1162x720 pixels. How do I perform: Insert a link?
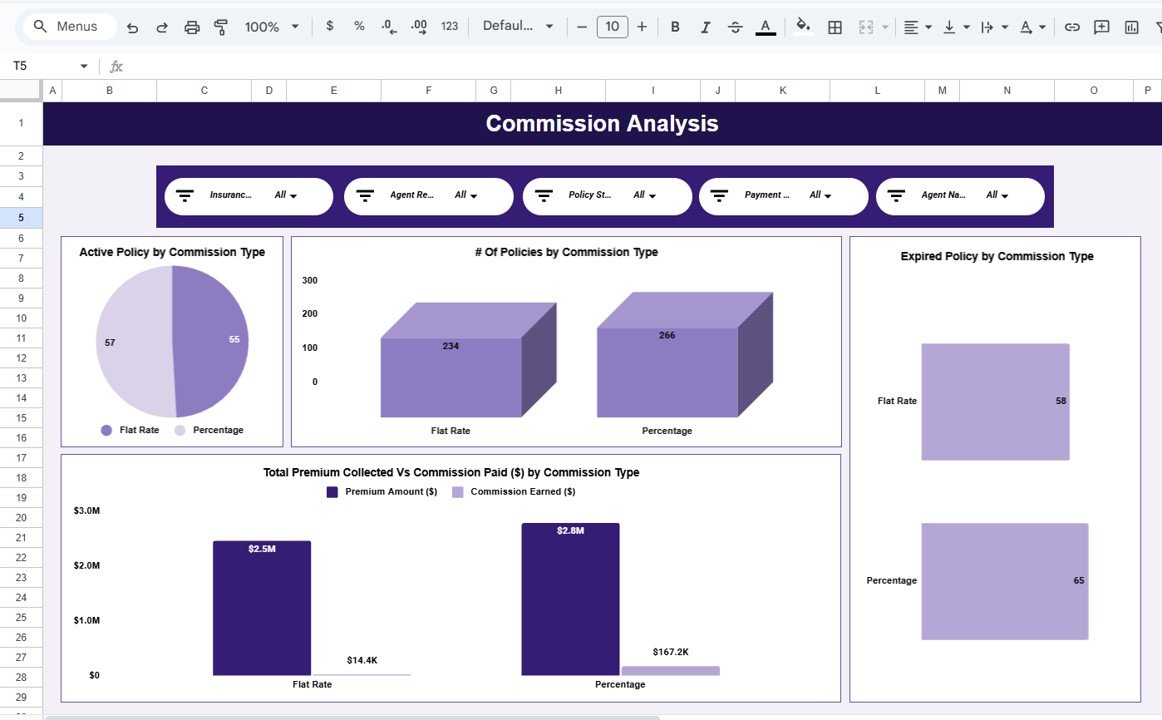pos(1072,26)
